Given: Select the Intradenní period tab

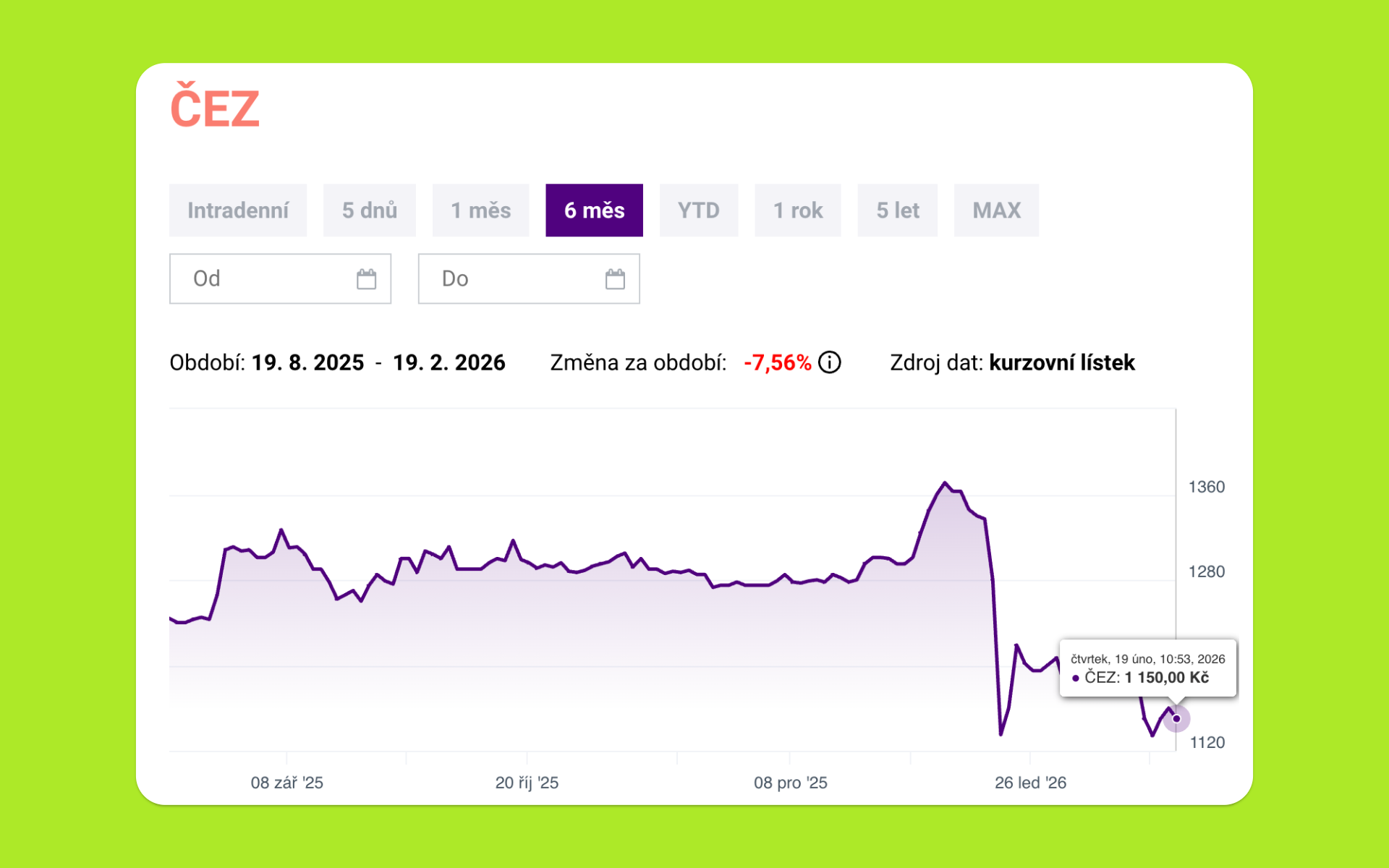Looking at the screenshot, I should pyautogui.click(x=237, y=210).
